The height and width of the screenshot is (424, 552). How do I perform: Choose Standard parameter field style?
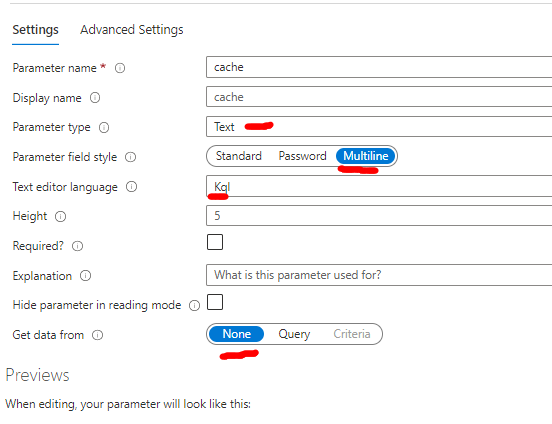[x=239, y=156]
